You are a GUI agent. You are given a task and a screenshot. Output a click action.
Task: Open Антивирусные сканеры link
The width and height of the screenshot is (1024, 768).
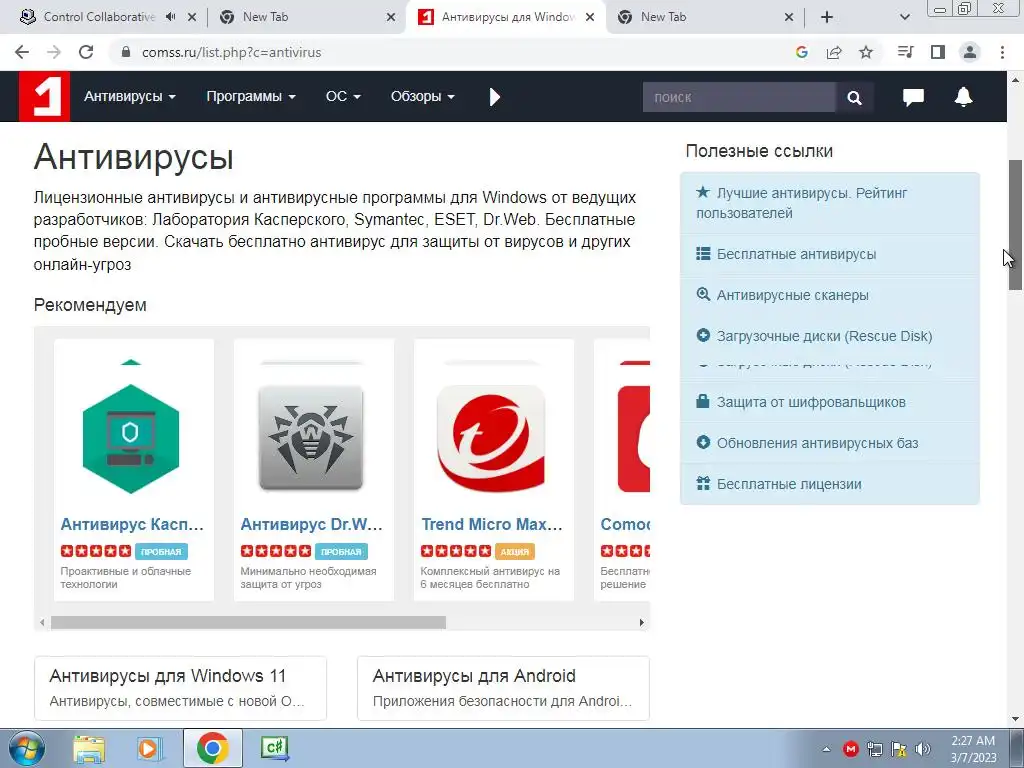(830, 295)
